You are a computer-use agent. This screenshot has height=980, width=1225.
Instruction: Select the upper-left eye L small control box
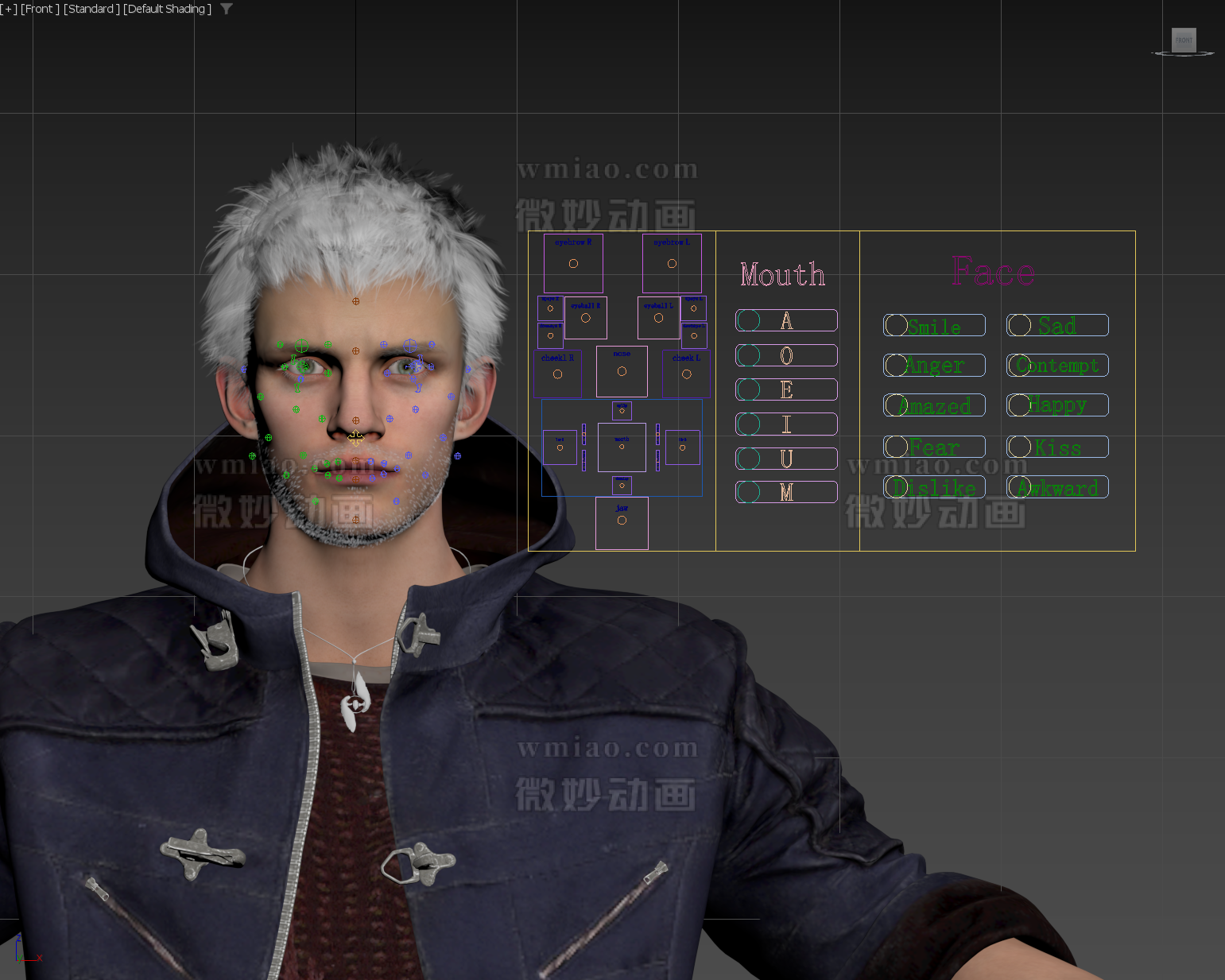tap(693, 308)
